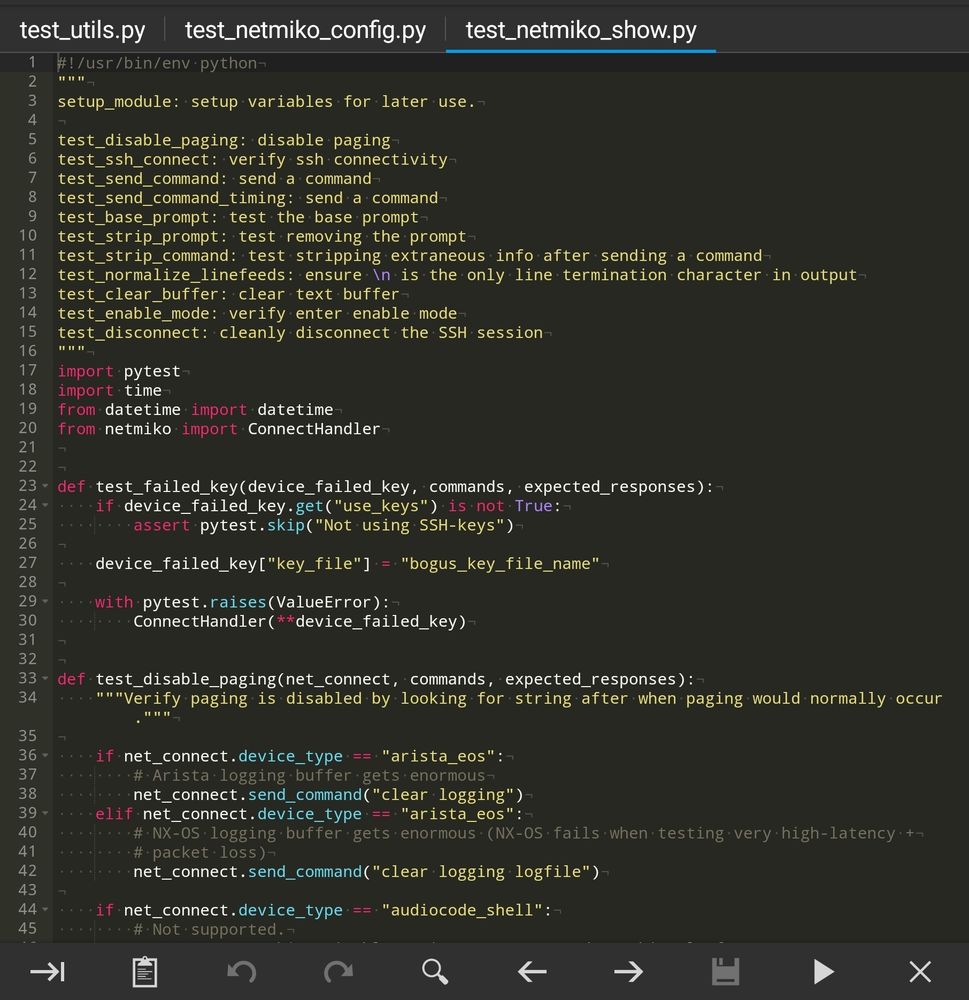This screenshot has height=1000, width=969.
Task: Click the string "bogus_key_file_name"
Action: click(500, 564)
